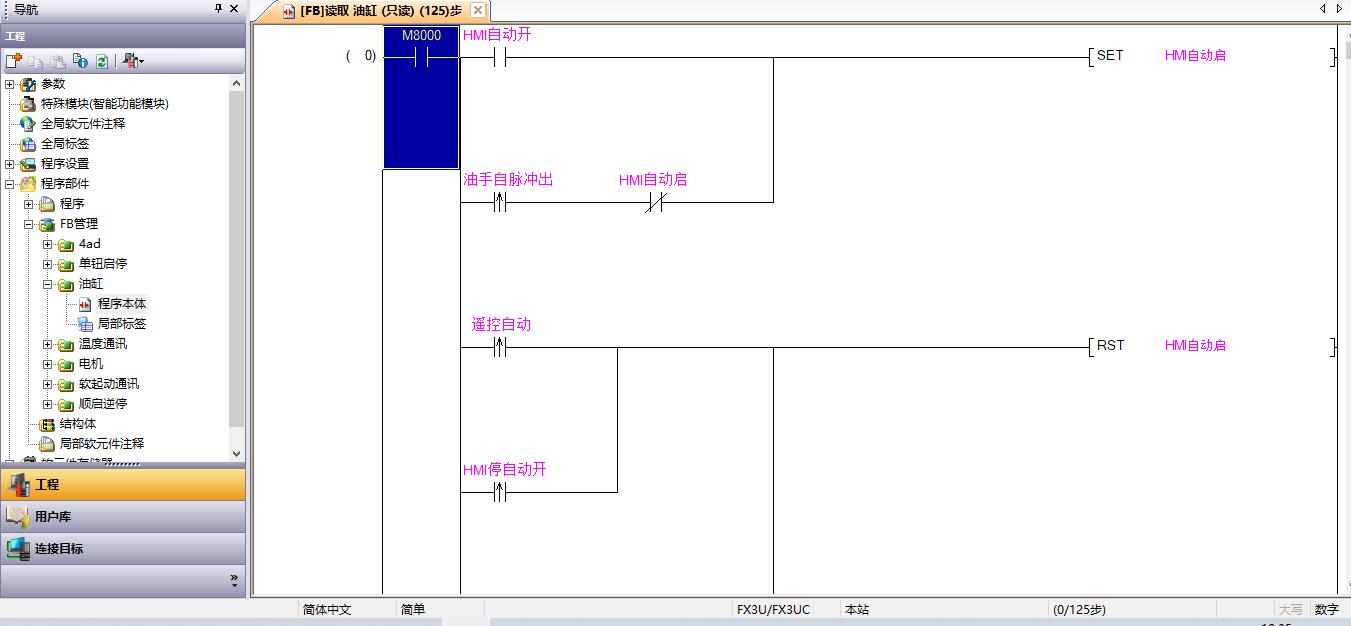Click the new data icon in navigation toolbar
Image resolution: width=1351 pixels, height=626 pixels.
point(14,61)
